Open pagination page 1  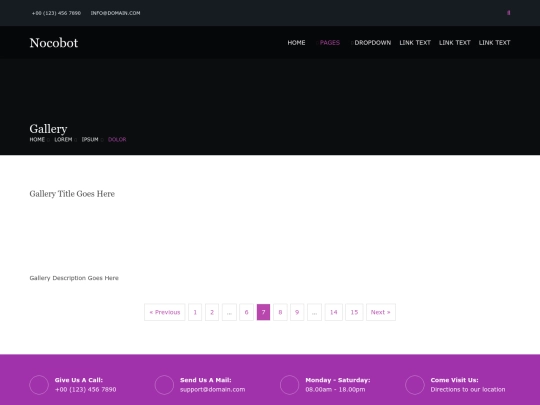click(195, 312)
